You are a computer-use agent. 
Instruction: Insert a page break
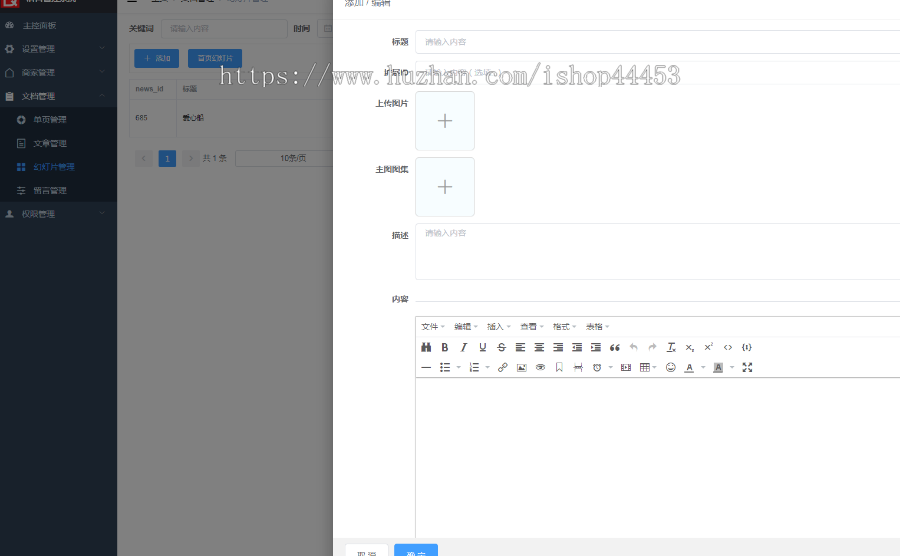pos(578,368)
